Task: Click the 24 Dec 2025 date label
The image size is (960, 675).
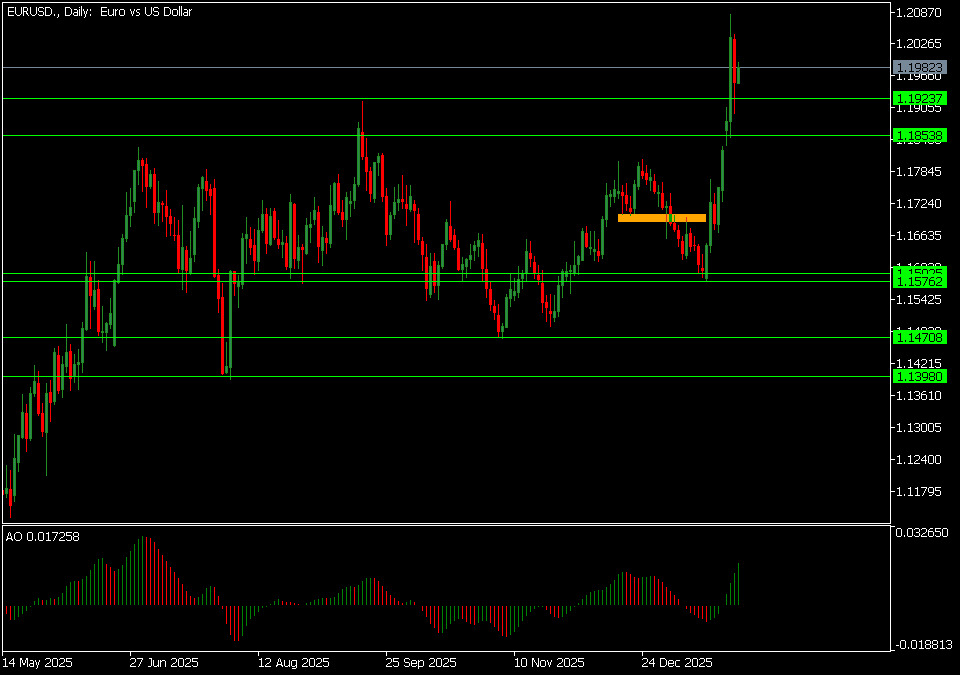Action: [677, 662]
